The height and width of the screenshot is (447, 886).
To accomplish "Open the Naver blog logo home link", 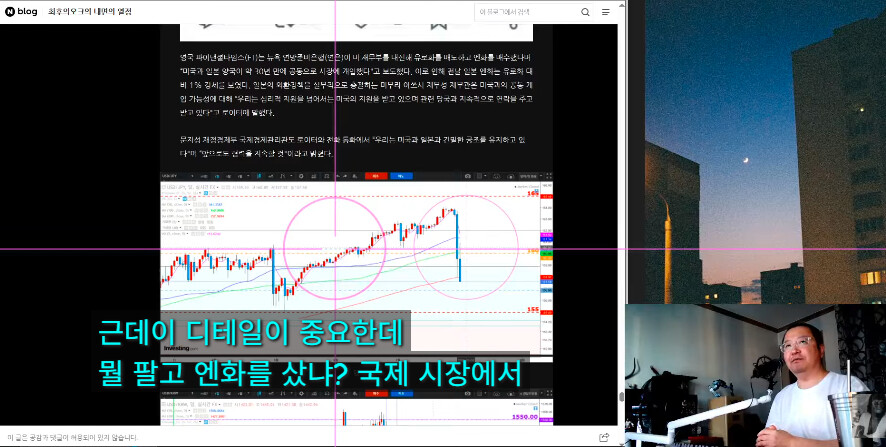I will [21, 12].
